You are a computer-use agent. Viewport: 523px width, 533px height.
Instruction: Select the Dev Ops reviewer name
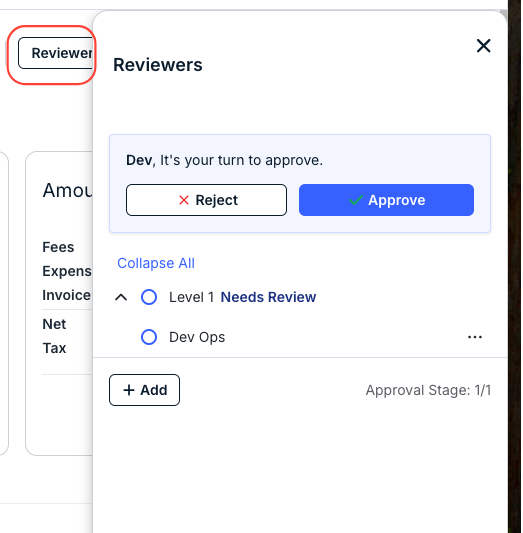tap(197, 337)
